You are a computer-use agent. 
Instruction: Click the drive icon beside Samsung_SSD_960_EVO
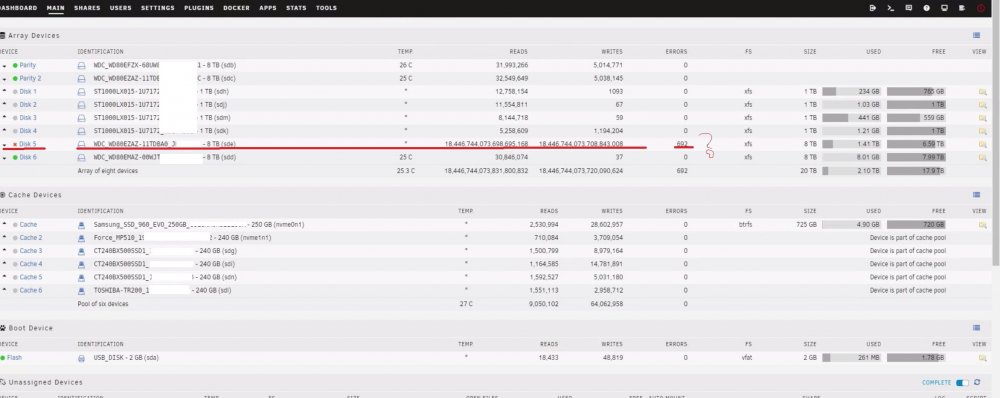pos(82,225)
